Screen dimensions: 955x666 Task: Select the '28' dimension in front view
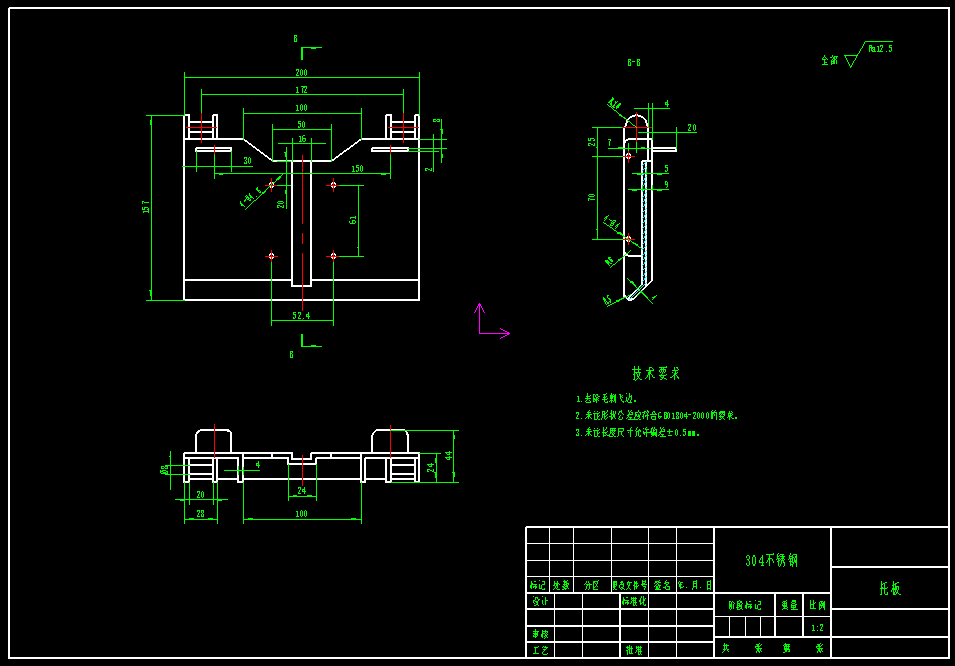(200, 514)
